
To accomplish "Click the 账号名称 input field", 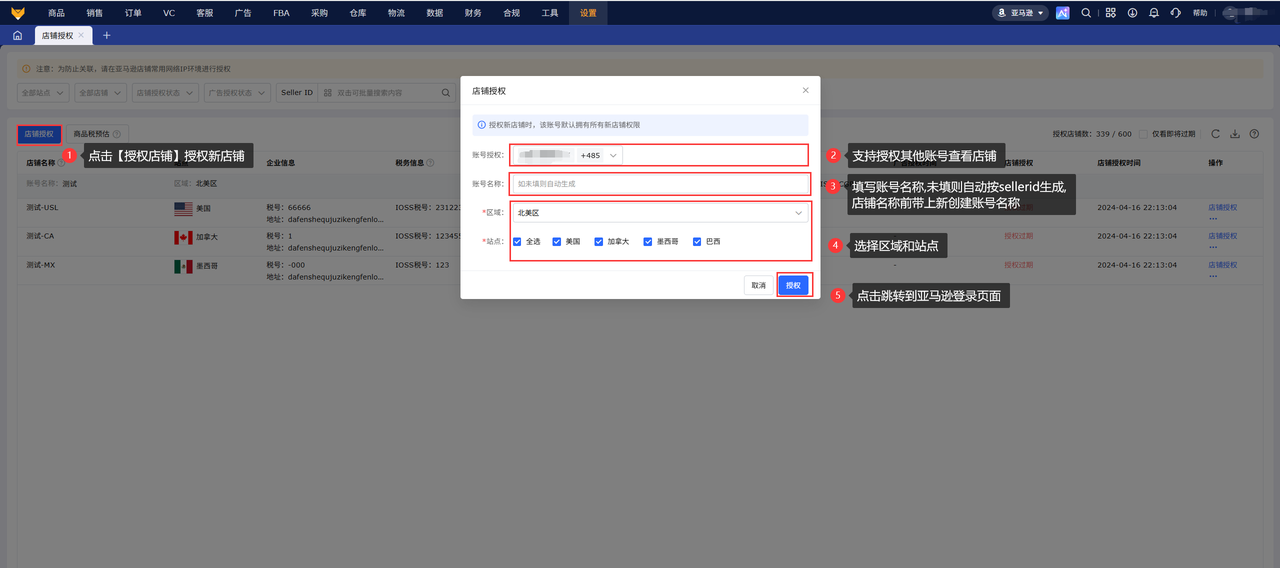I will pos(660,184).
